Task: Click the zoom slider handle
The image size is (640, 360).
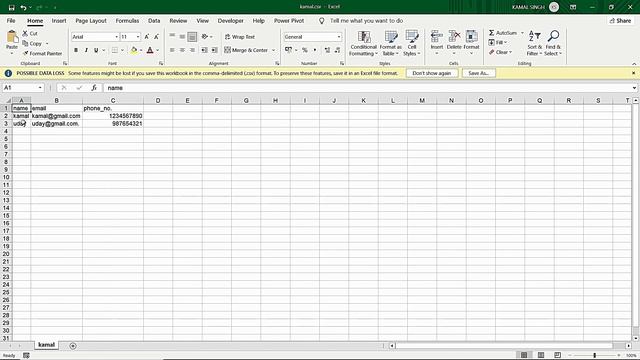Action: click(594, 355)
